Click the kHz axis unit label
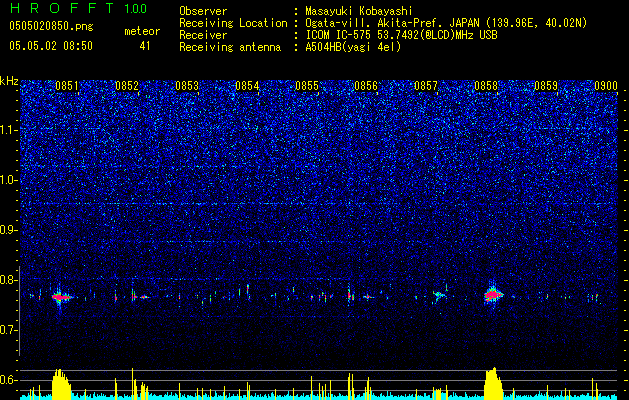The width and height of the screenshot is (629, 400). coord(9,81)
